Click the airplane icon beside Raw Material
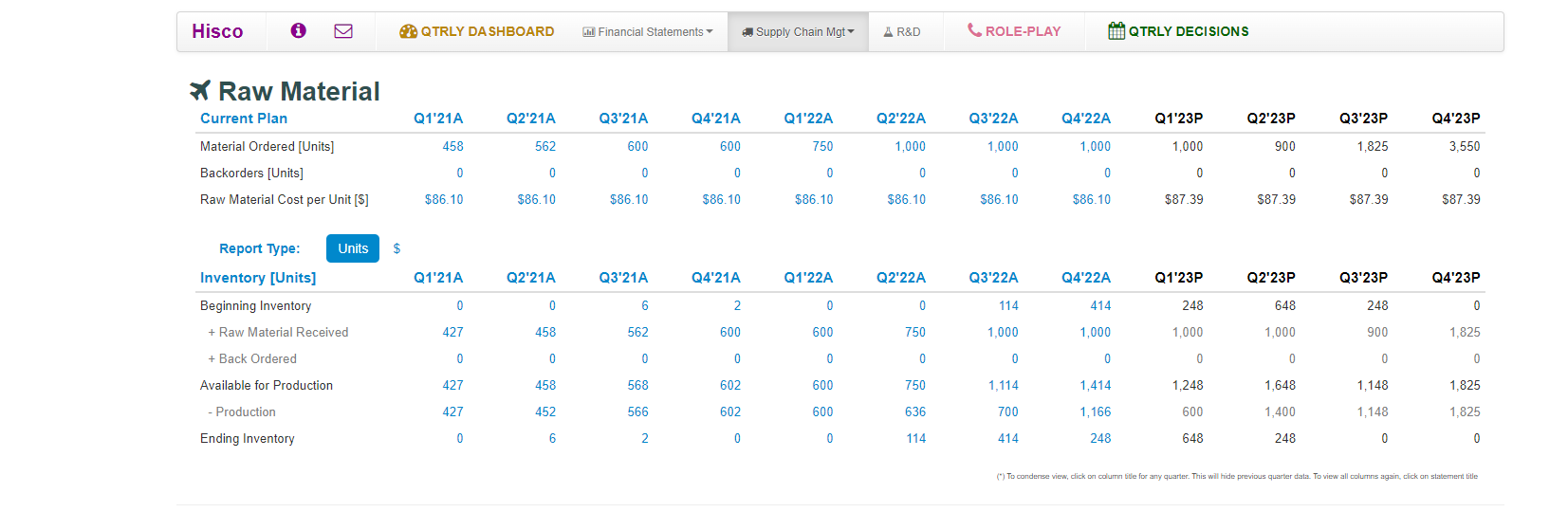This screenshot has width=1568, height=512. (200, 90)
